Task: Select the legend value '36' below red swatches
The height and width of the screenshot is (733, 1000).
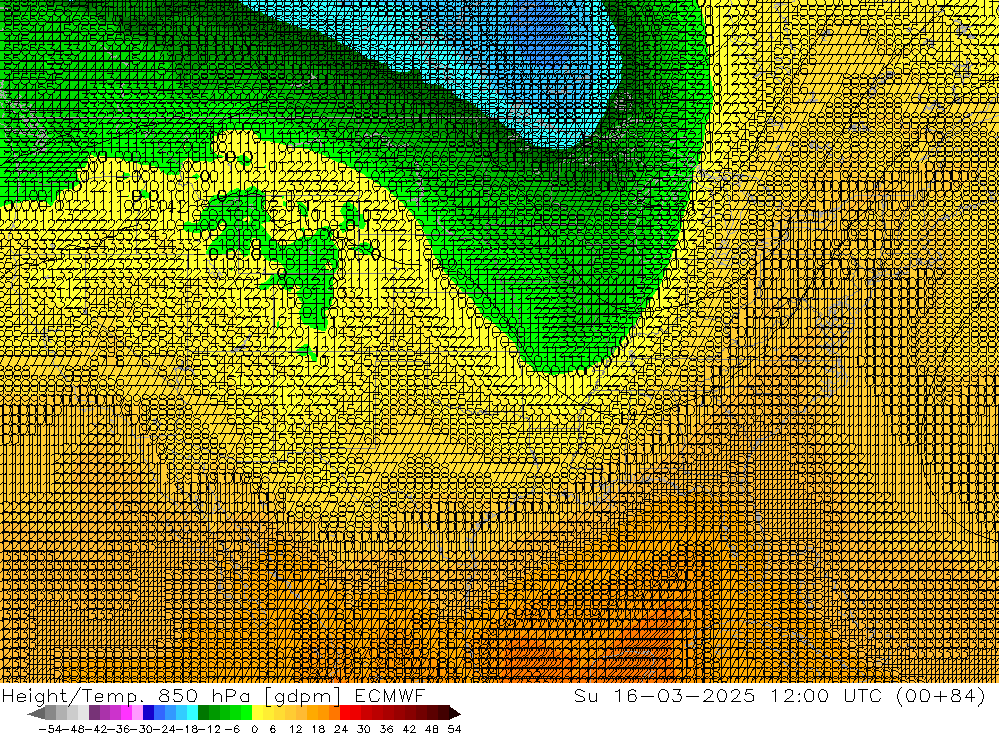Action: [386, 729]
